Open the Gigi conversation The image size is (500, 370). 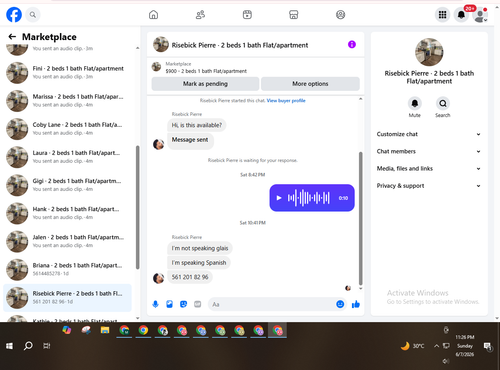(68, 185)
